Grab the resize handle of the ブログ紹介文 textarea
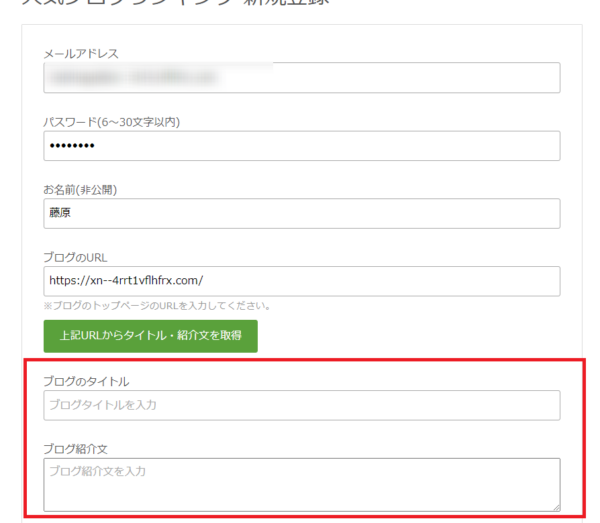Viewport: 600px width, 523px height. [x=555, y=506]
